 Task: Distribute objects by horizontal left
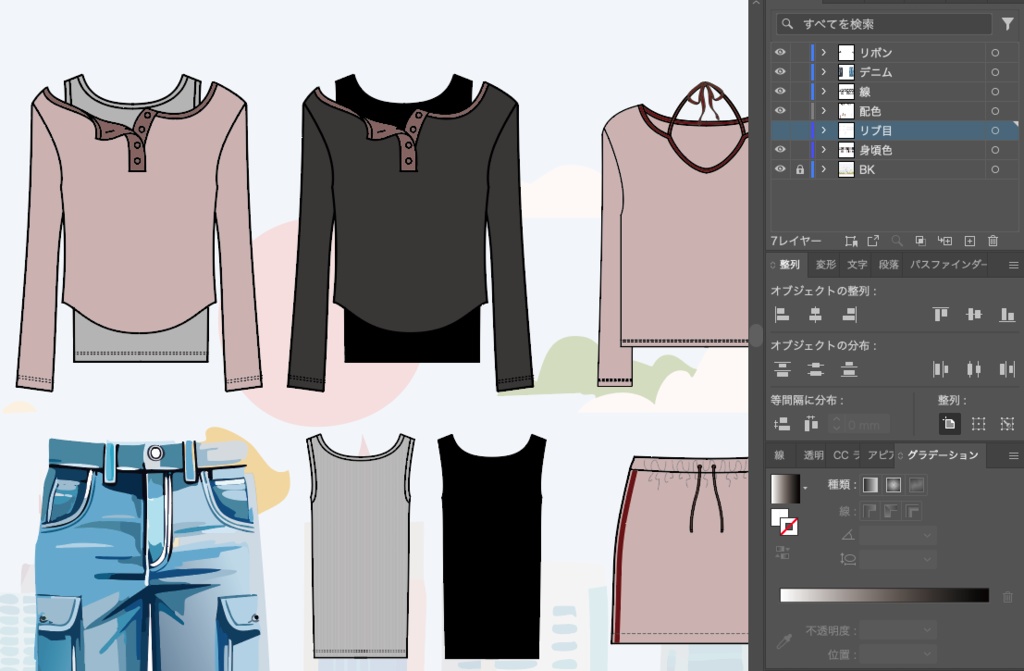(x=940, y=370)
